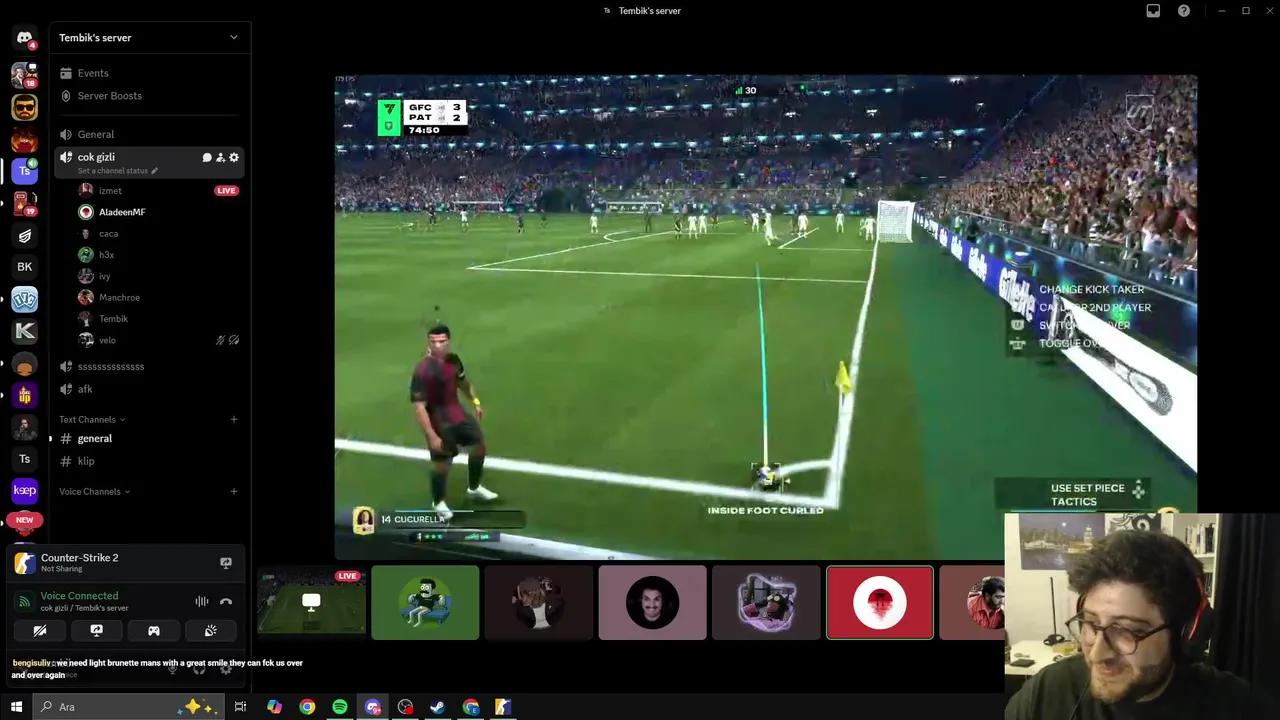Open the purple level-up server icon
The height and width of the screenshot is (720, 1280).
(24, 395)
